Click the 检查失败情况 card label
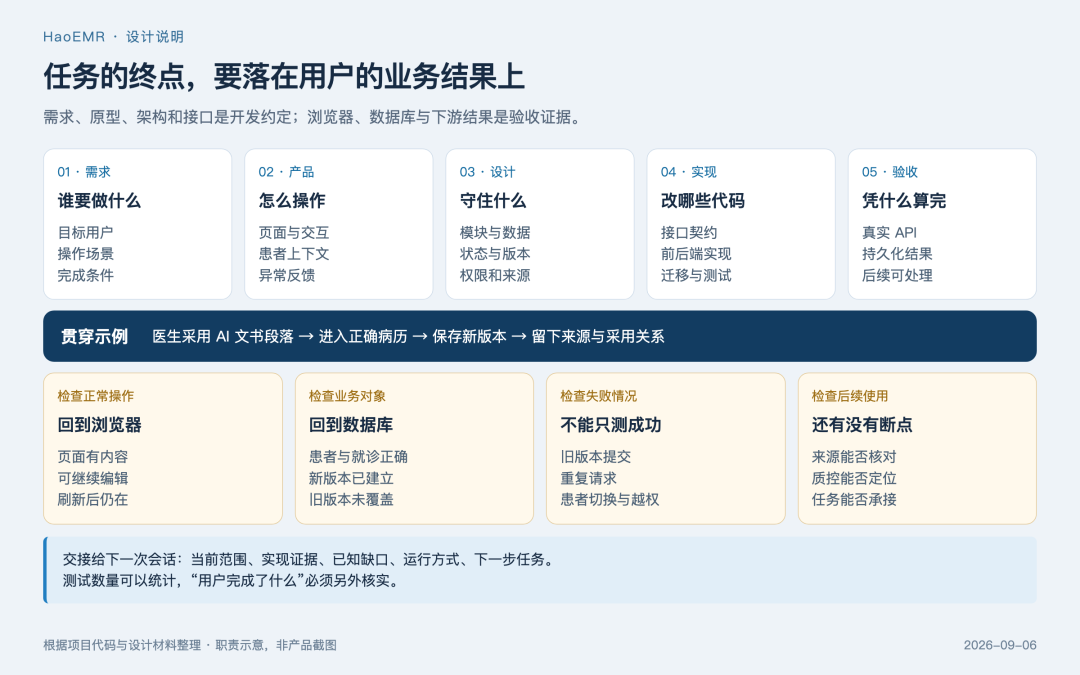 point(599,396)
